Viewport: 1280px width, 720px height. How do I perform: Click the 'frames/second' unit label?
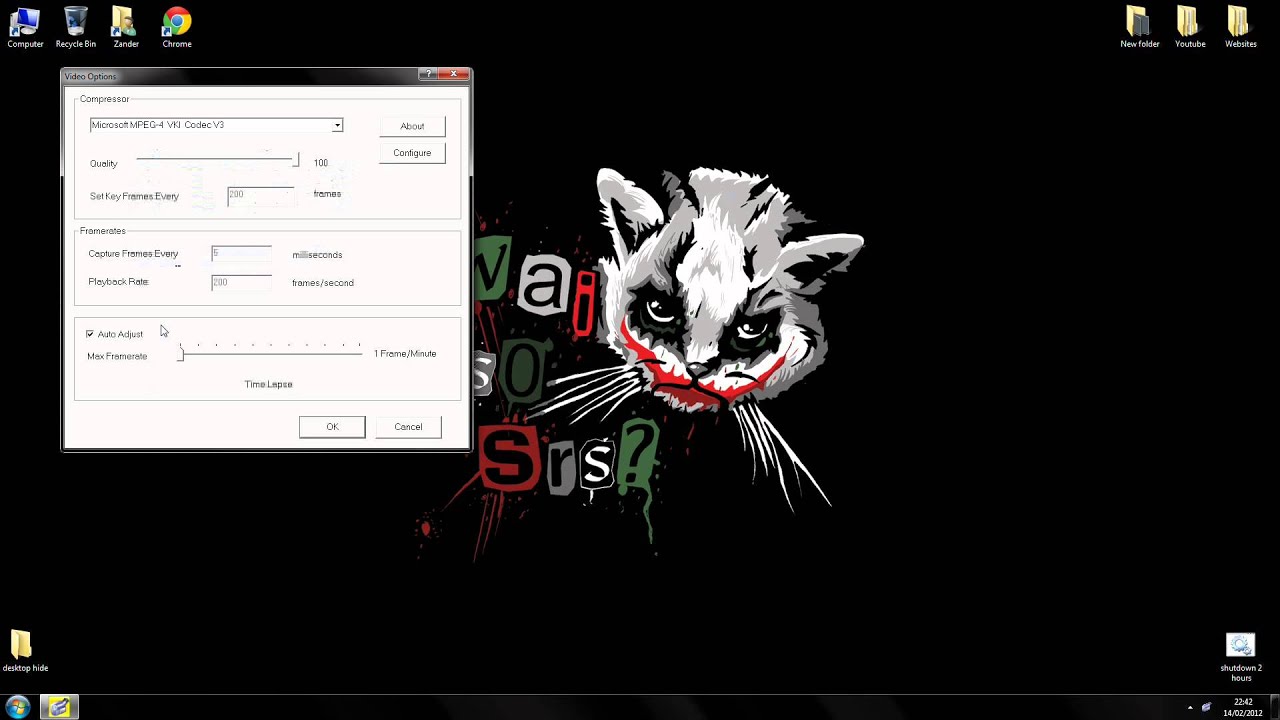pos(323,283)
